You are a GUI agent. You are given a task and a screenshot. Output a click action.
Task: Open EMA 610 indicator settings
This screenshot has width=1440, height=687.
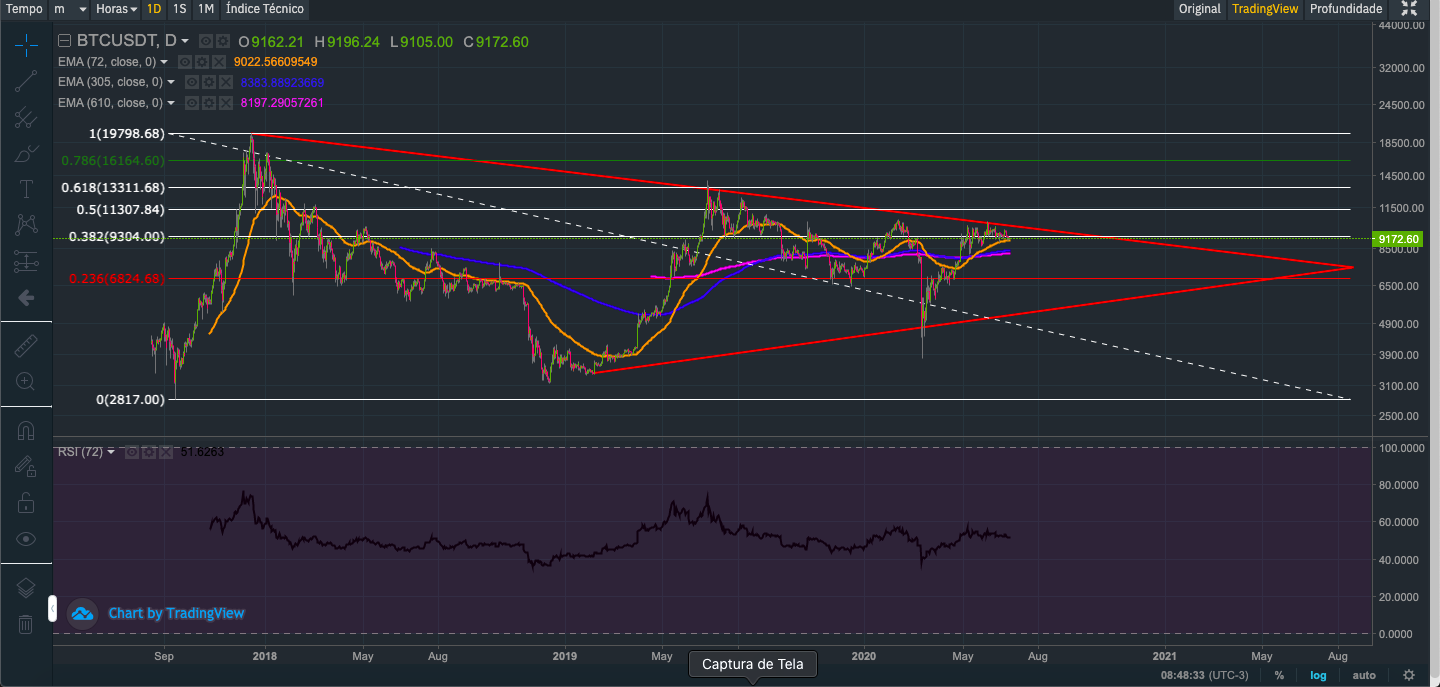(208, 103)
